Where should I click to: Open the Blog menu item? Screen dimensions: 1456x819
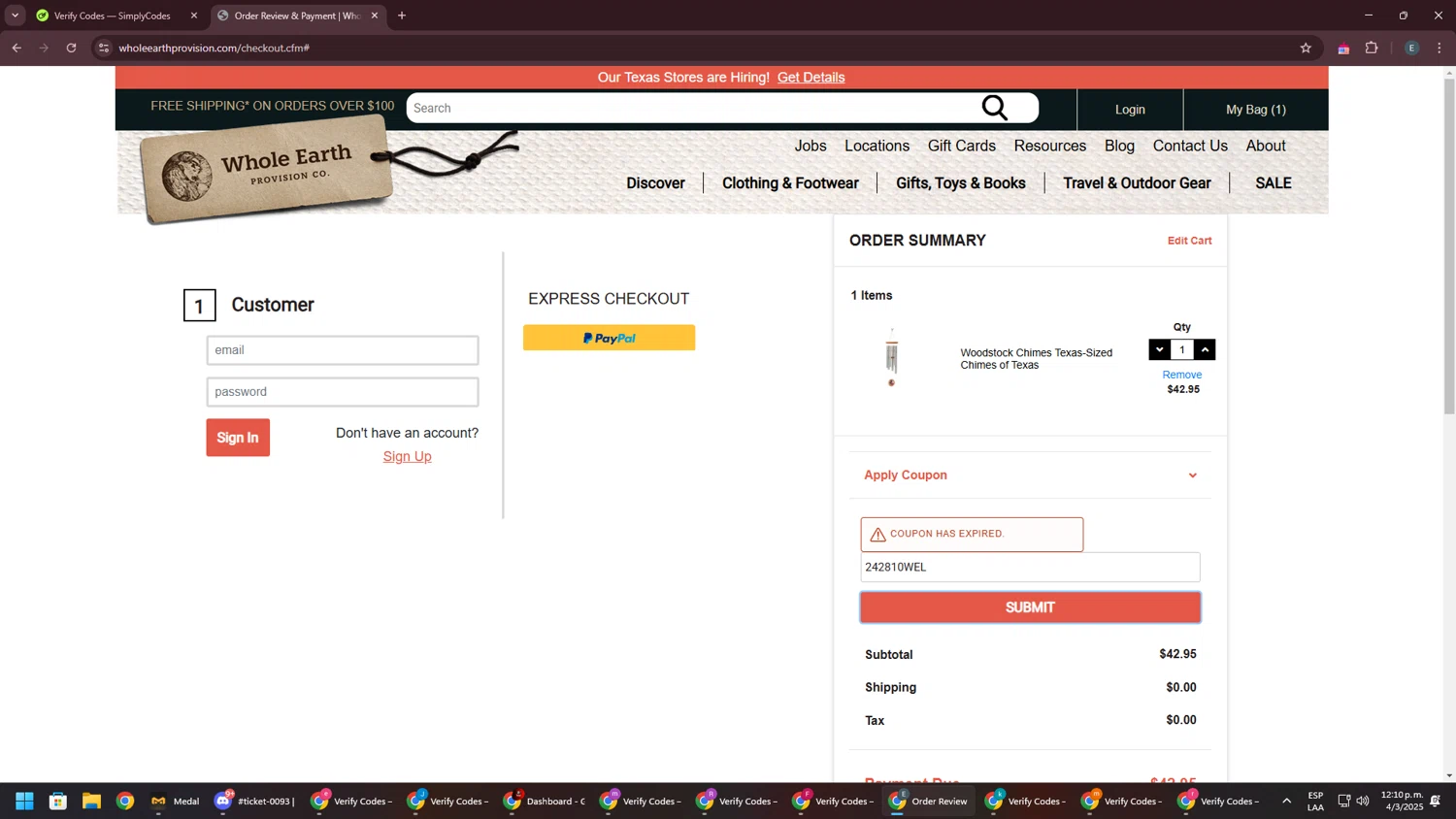[1119, 146]
